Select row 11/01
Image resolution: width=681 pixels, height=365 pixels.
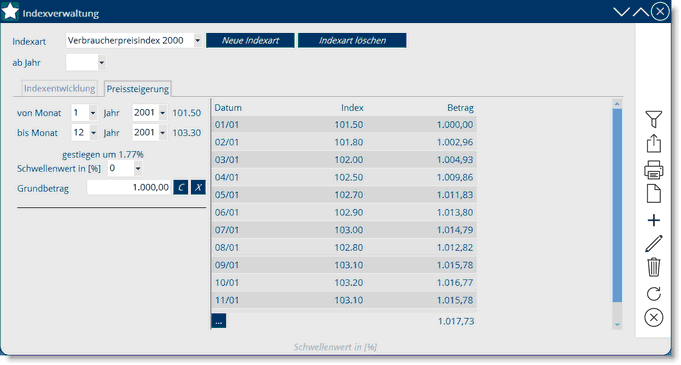[344, 300]
